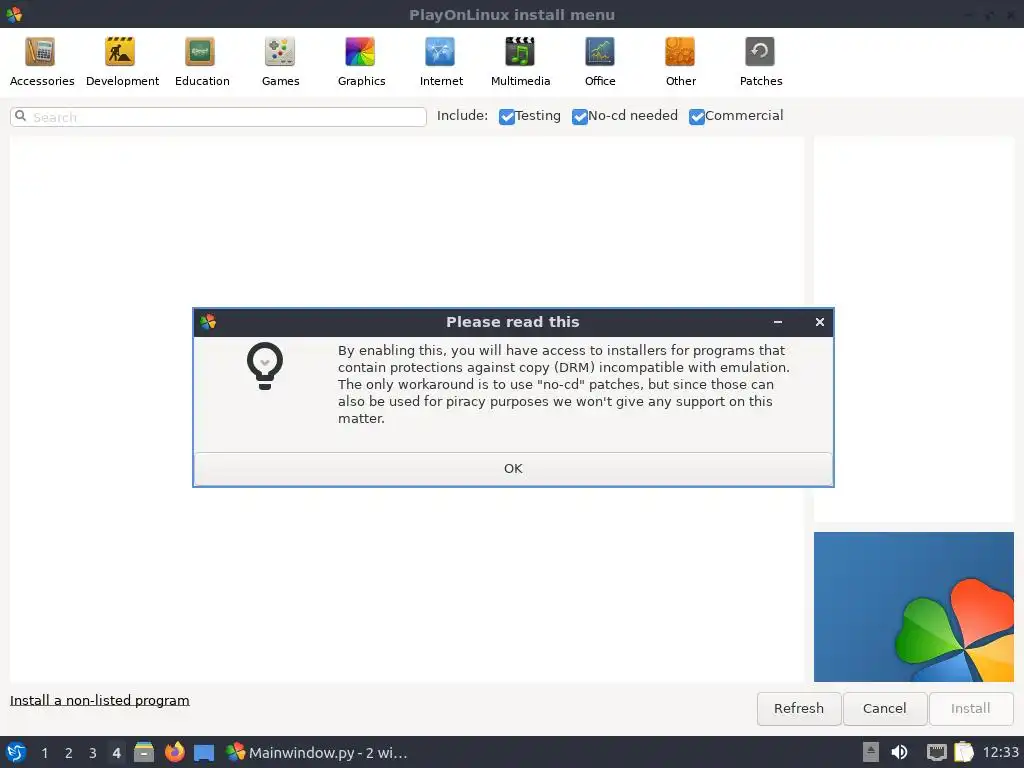The height and width of the screenshot is (768, 1024).
Task: Confirm the dialog with OK
Action: (x=513, y=469)
